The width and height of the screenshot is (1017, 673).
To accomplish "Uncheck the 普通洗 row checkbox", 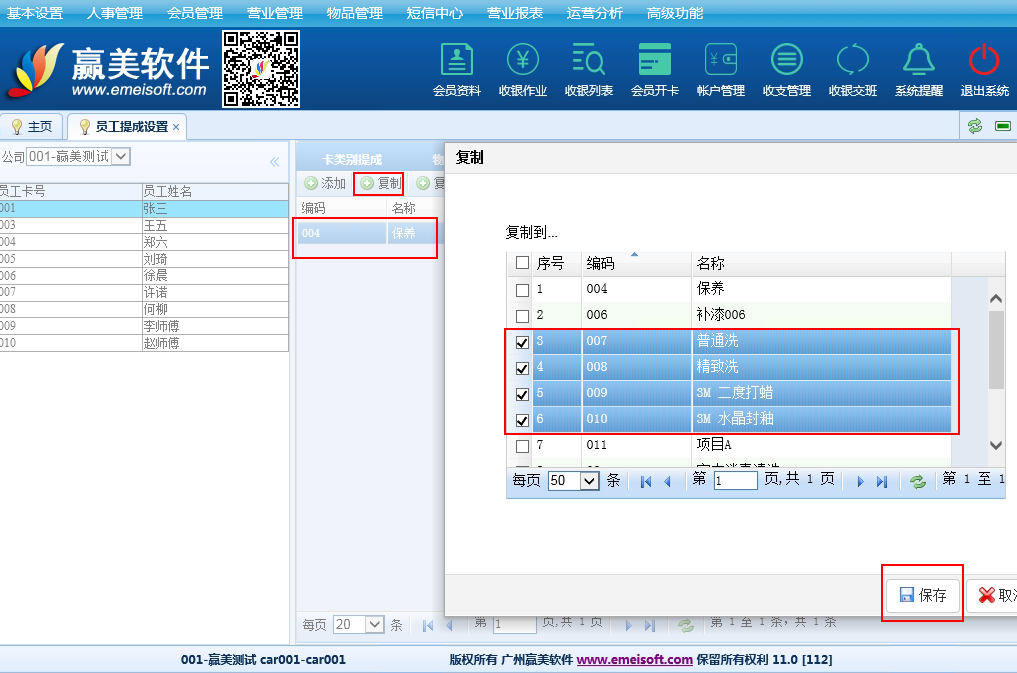I will (522, 342).
